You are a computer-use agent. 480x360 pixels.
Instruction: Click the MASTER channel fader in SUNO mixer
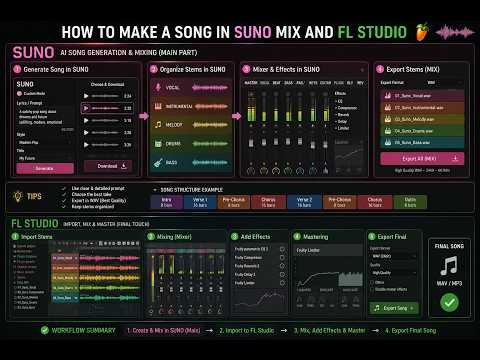coord(251,143)
